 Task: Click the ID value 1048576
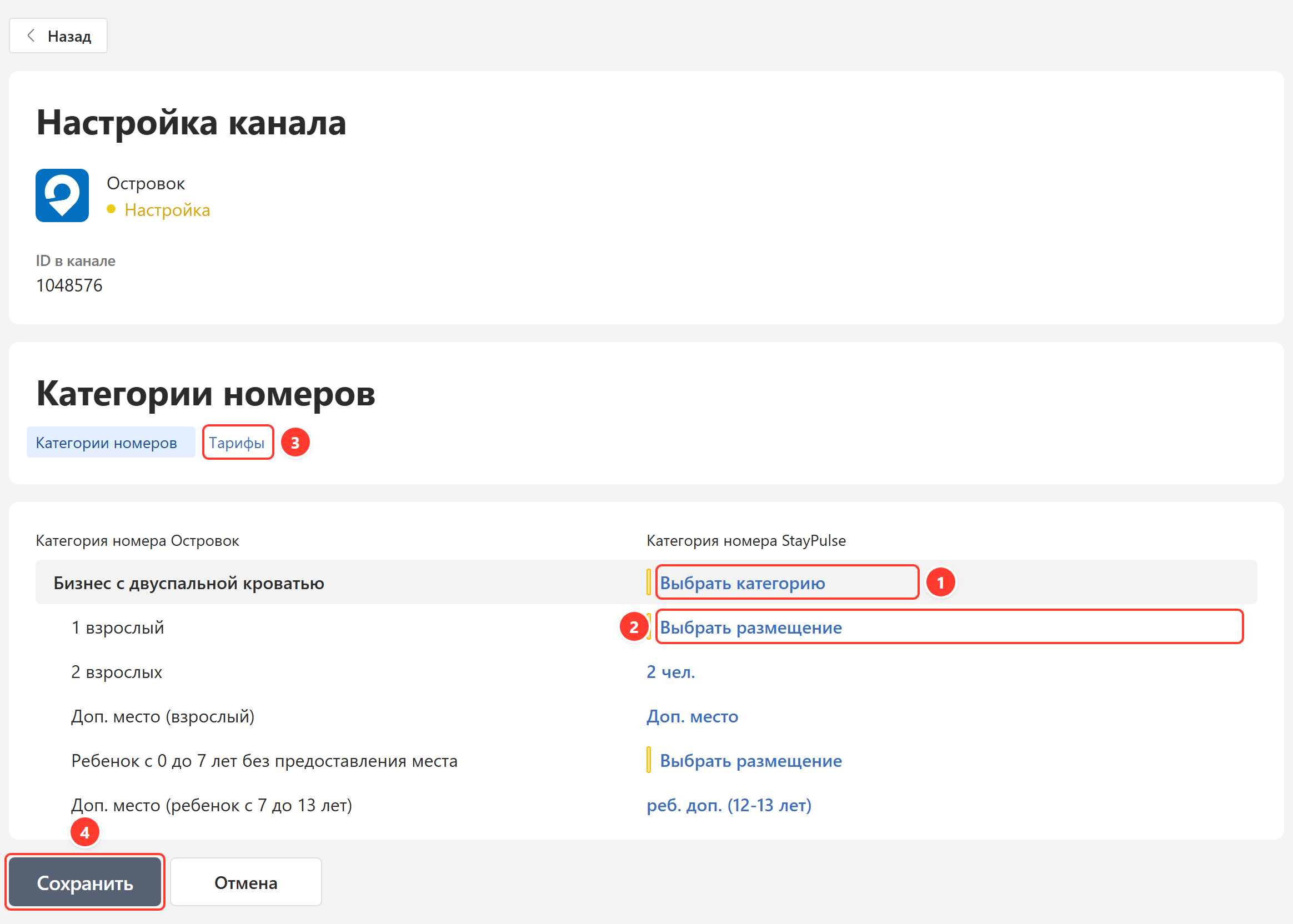69,285
